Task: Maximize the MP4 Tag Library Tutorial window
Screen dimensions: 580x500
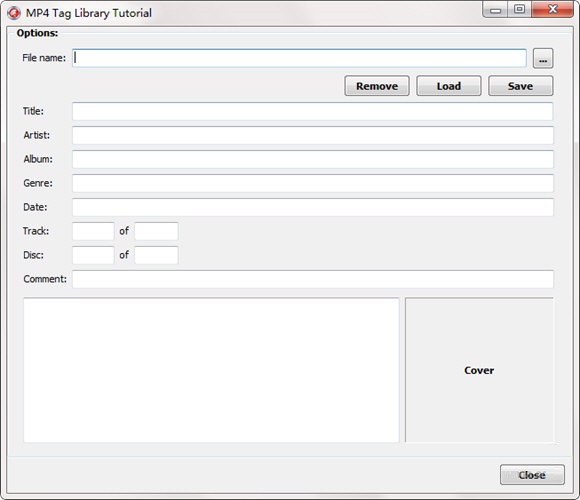Action: coord(519,9)
